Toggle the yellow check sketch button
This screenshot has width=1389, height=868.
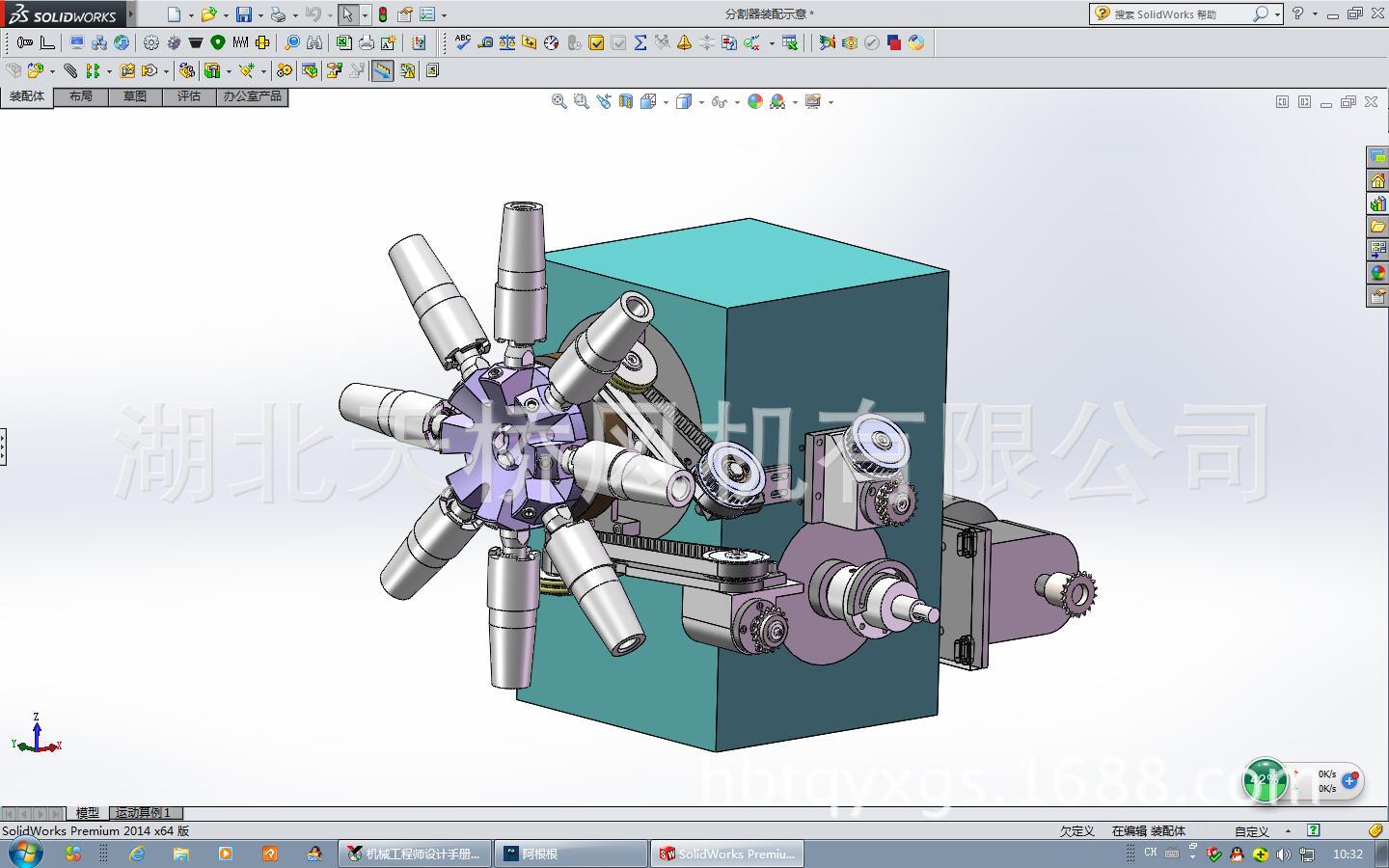596,42
